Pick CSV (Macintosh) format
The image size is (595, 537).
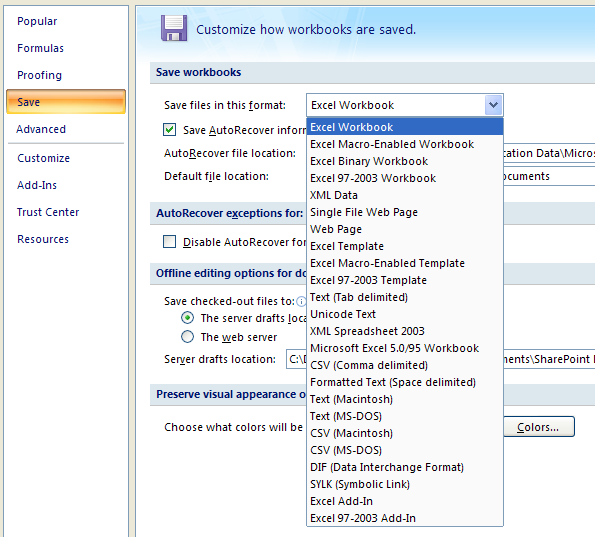405,433
